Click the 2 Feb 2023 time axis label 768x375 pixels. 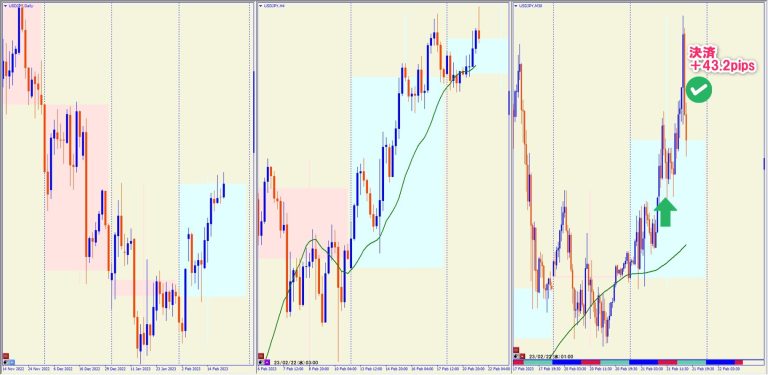(191, 369)
